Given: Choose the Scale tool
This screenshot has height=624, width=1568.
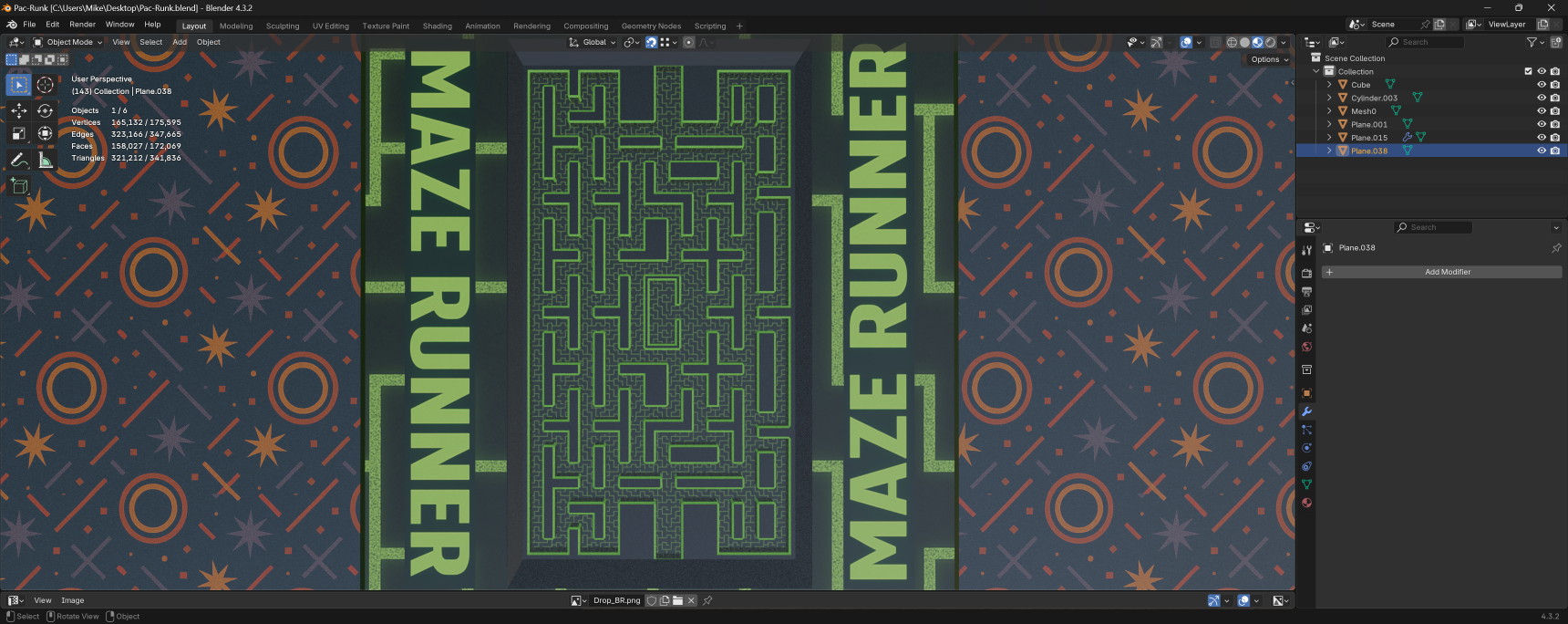Looking at the screenshot, I should tap(19, 134).
